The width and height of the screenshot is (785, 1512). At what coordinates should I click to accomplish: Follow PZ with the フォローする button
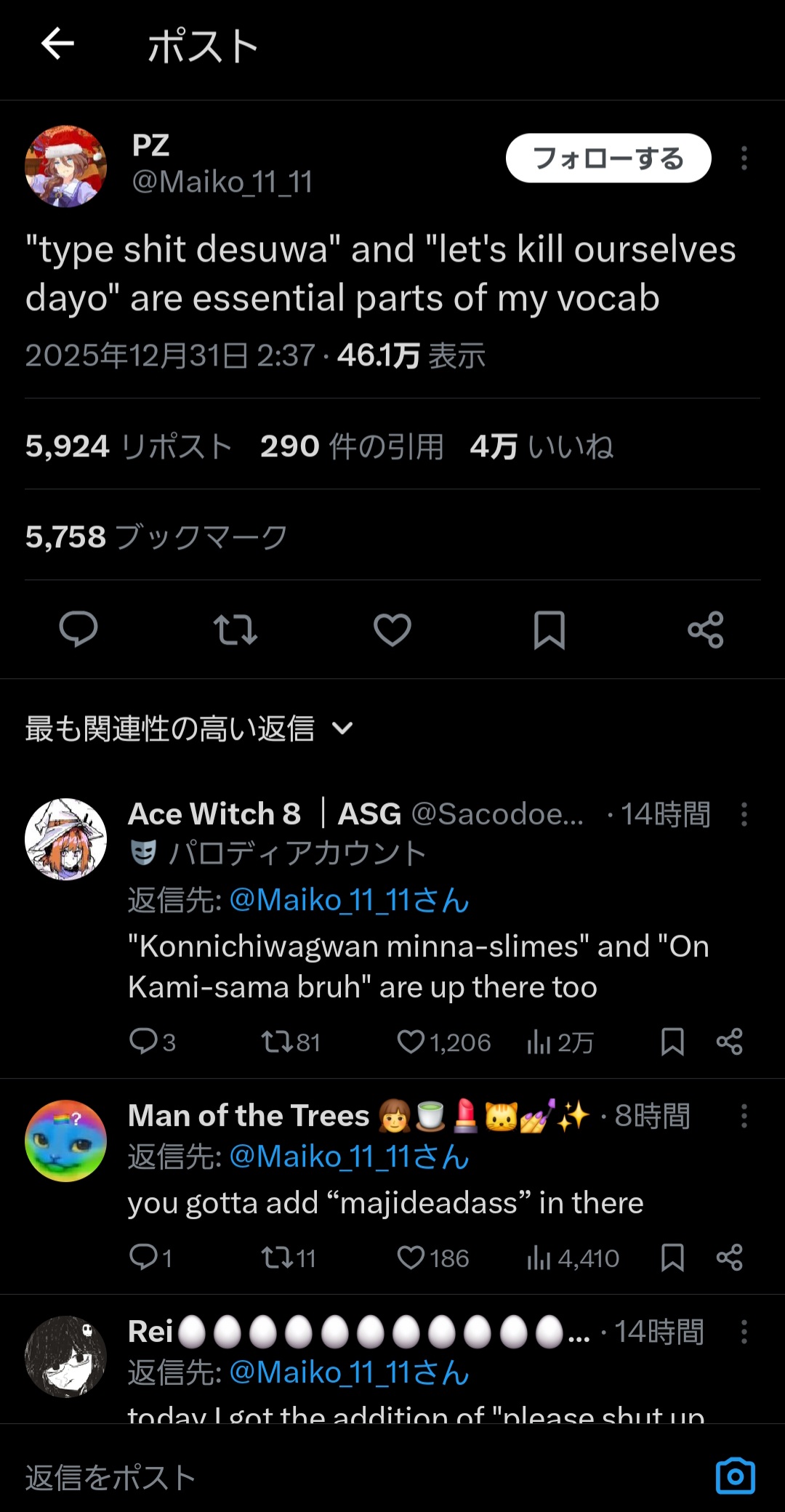coord(608,158)
